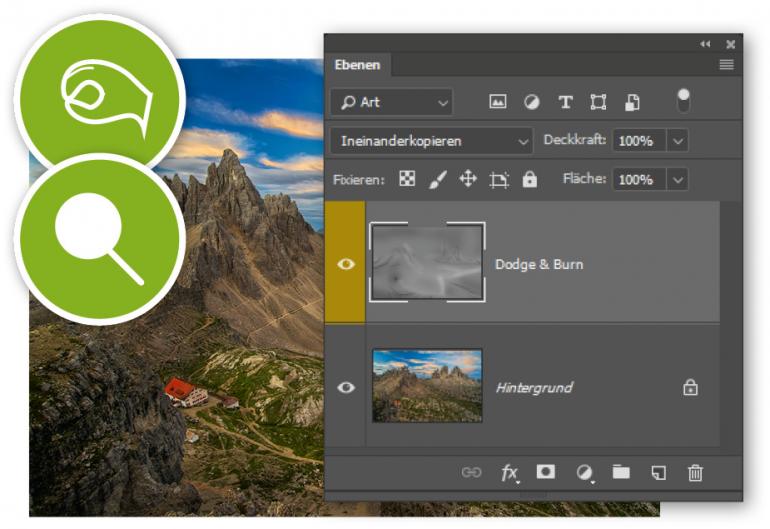The height and width of the screenshot is (529, 770).
Task: Open the fx layer style menu
Action: pos(510,473)
